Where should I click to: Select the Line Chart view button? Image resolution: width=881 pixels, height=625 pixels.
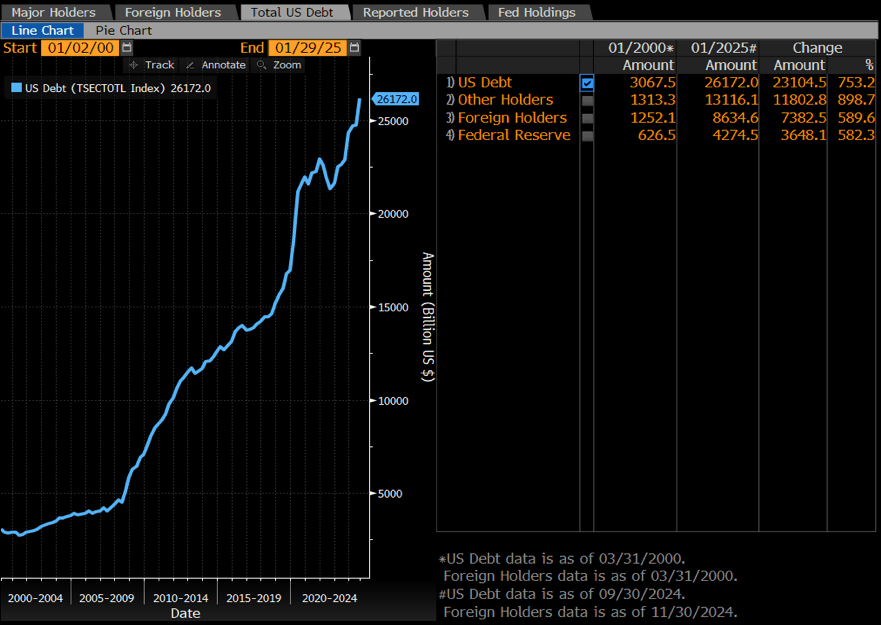point(42,31)
